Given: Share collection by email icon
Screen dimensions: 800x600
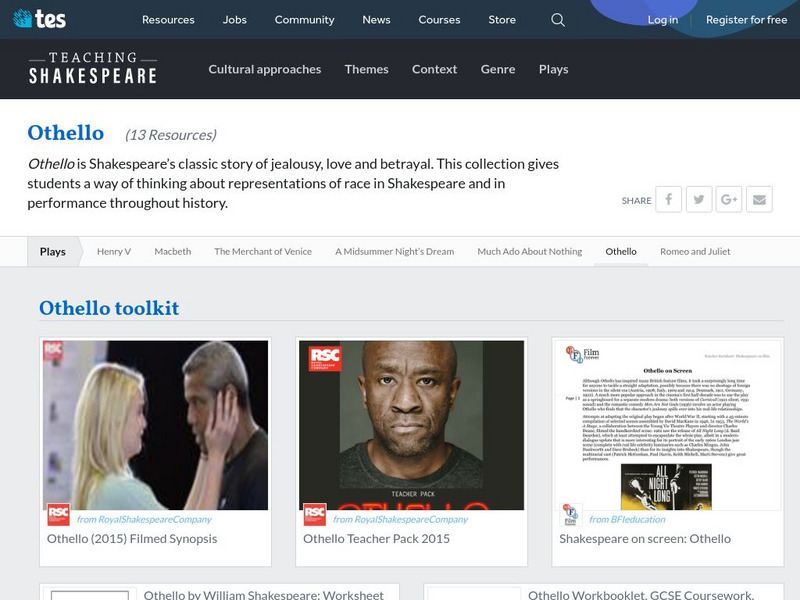Looking at the screenshot, I should pyautogui.click(x=759, y=199).
